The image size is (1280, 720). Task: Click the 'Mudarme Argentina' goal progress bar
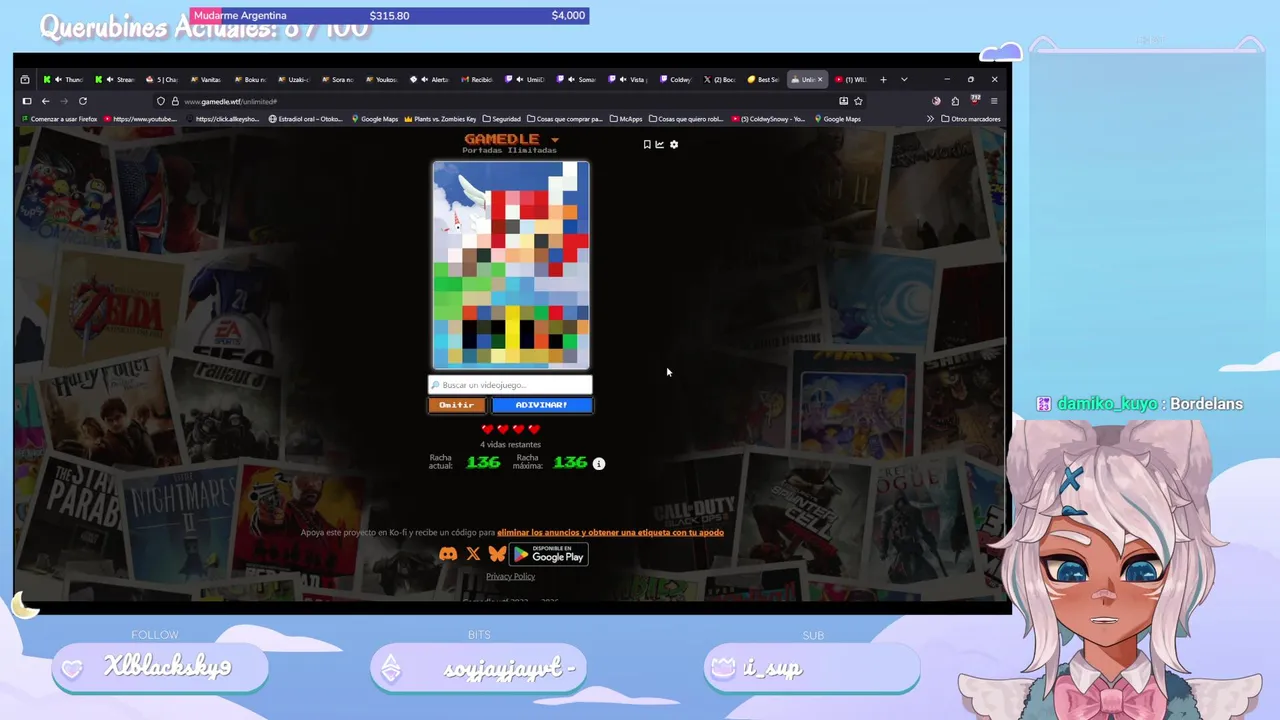coord(390,16)
